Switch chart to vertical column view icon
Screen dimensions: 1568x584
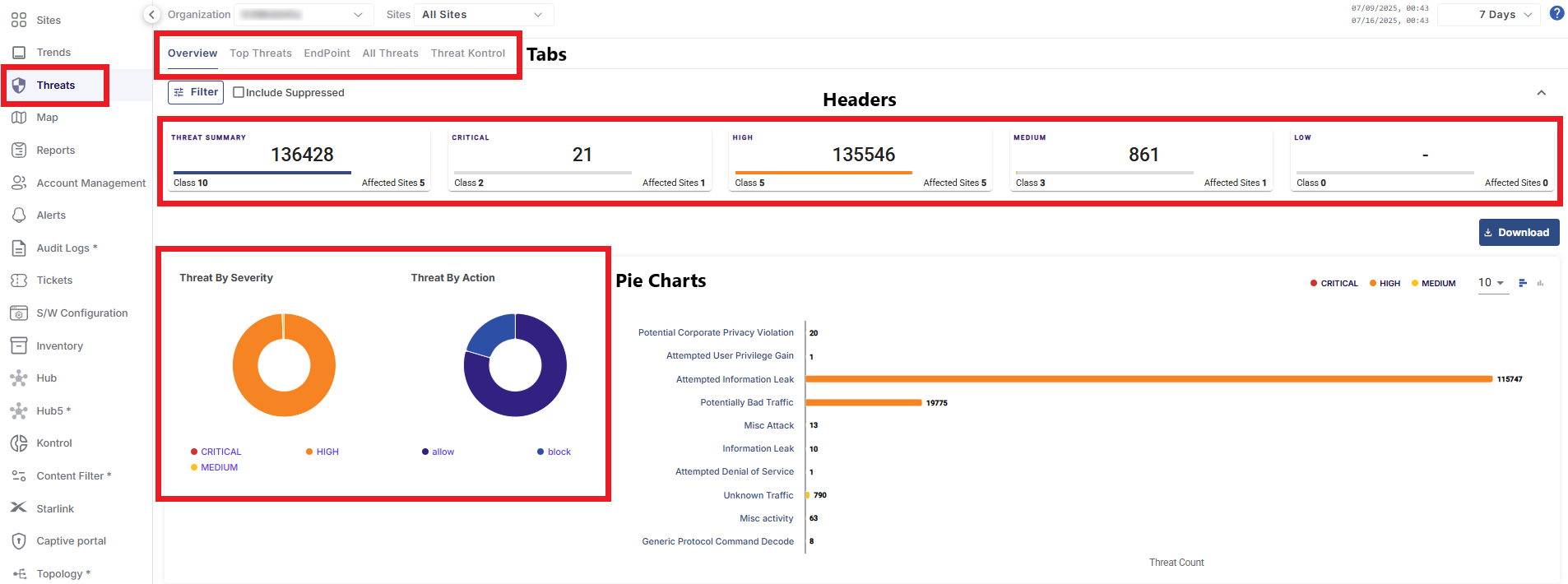pyautogui.click(x=1540, y=283)
